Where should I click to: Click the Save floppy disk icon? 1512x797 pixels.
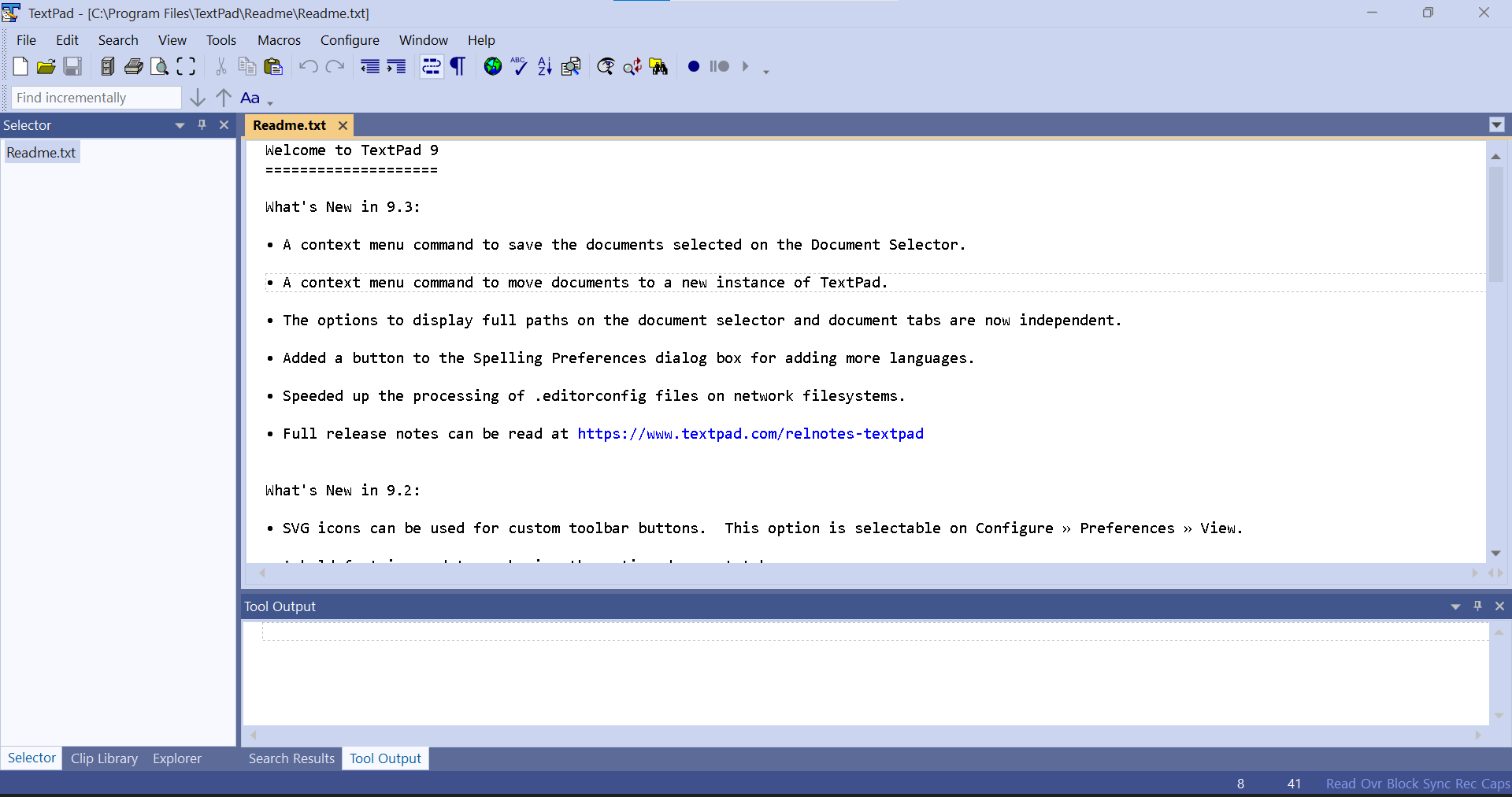pos(72,66)
